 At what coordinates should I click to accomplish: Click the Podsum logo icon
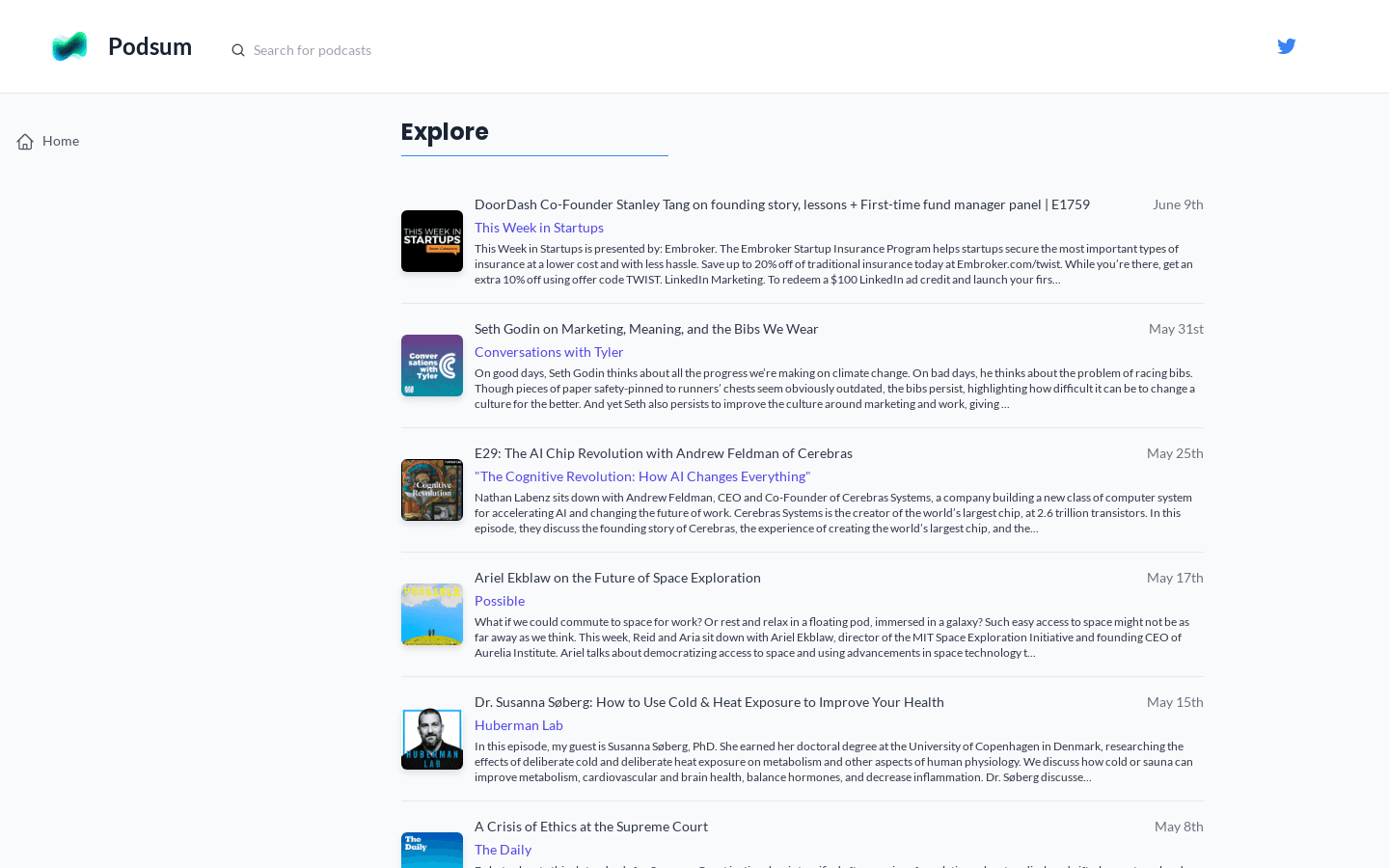pyautogui.click(x=69, y=46)
